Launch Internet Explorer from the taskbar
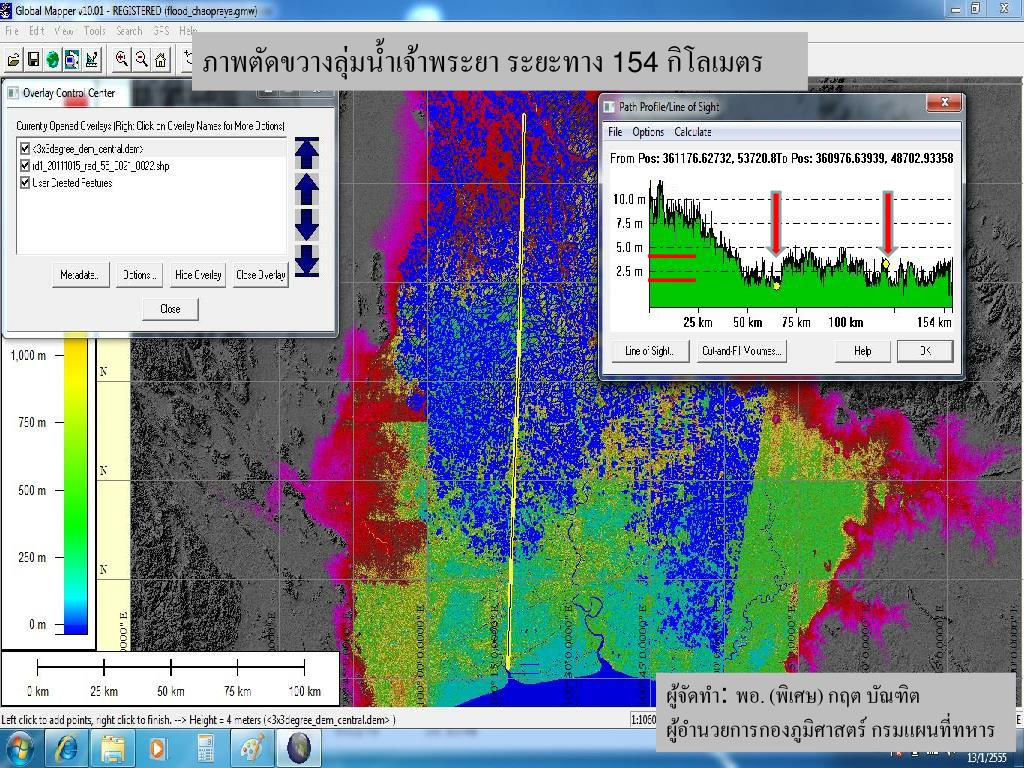This screenshot has width=1024, height=768. pos(66,748)
